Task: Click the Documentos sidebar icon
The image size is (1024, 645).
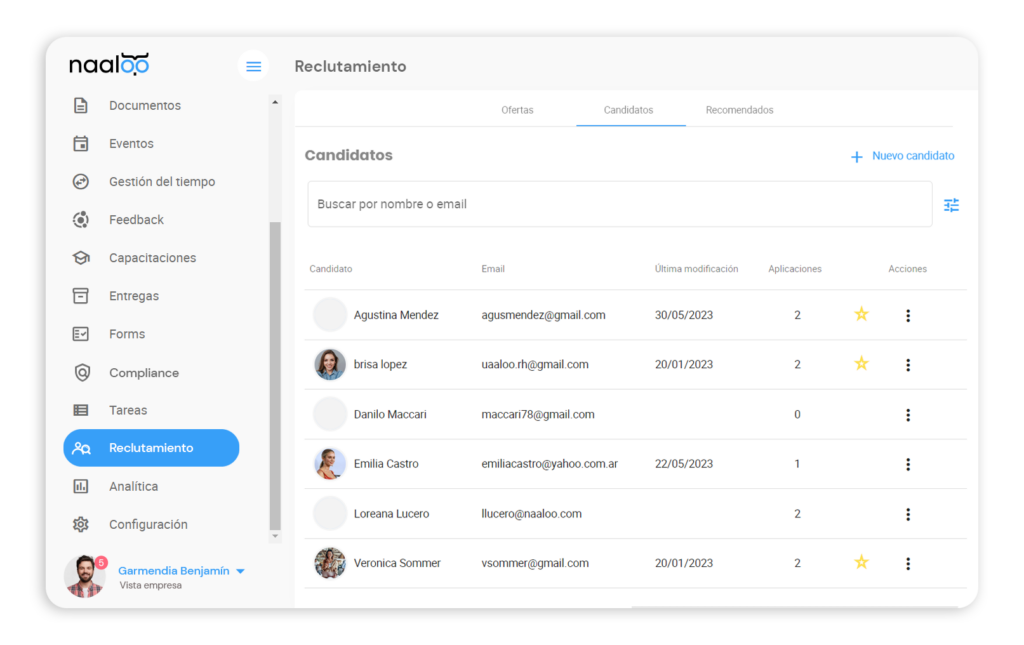Action: click(80, 105)
